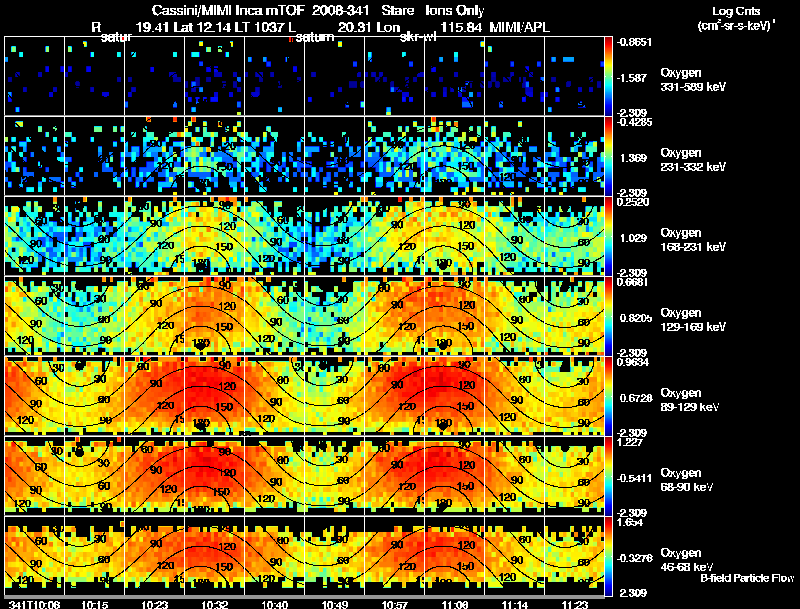Screen dimensions: 800x609
Task: Select the '-0.5411' colorbar value
Action: [x=634, y=478]
